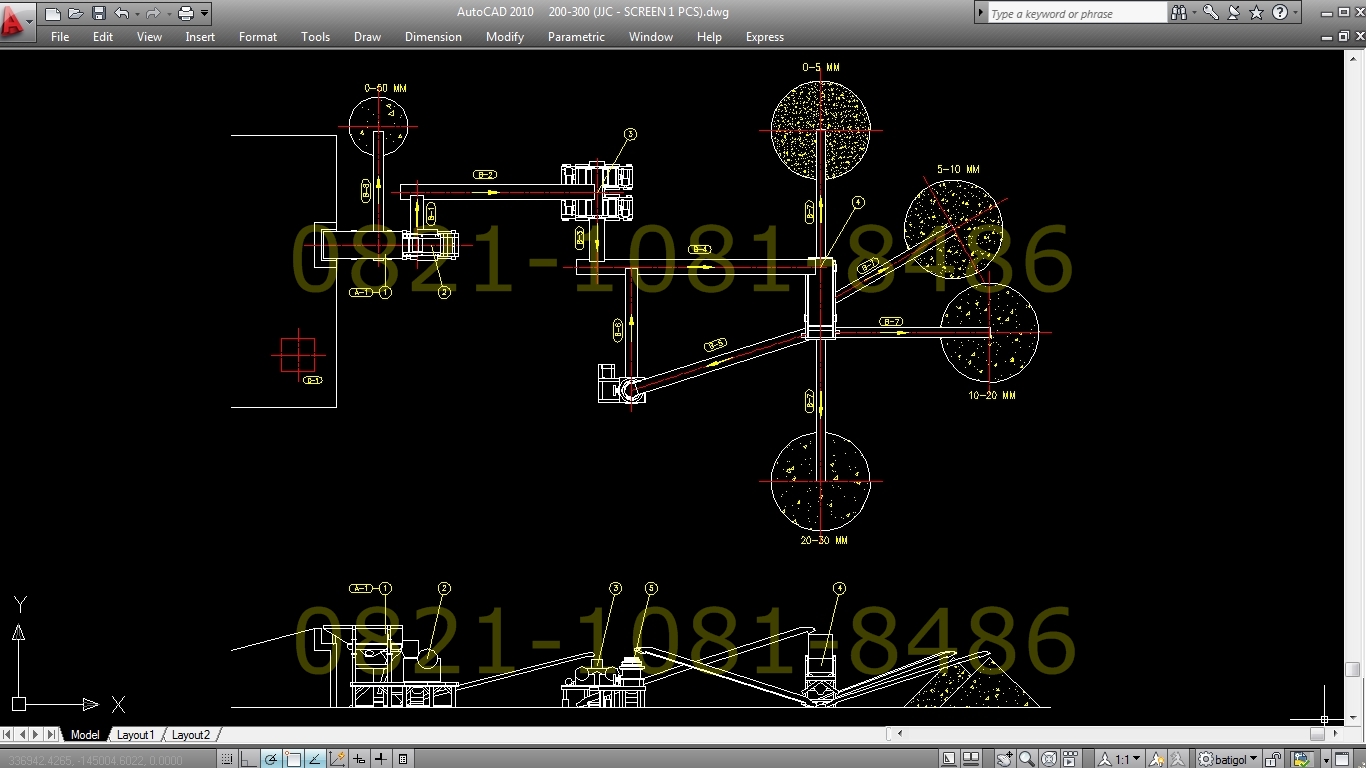
Task: Open the Communication Center satellite icon
Action: [x=1233, y=13]
